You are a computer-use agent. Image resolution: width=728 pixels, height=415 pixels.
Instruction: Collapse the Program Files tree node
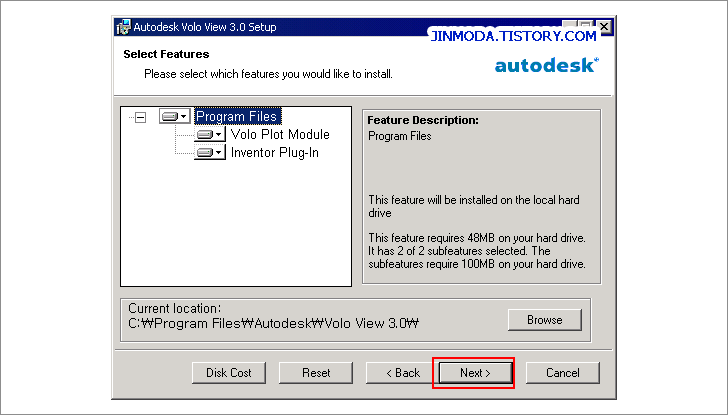coord(141,117)
